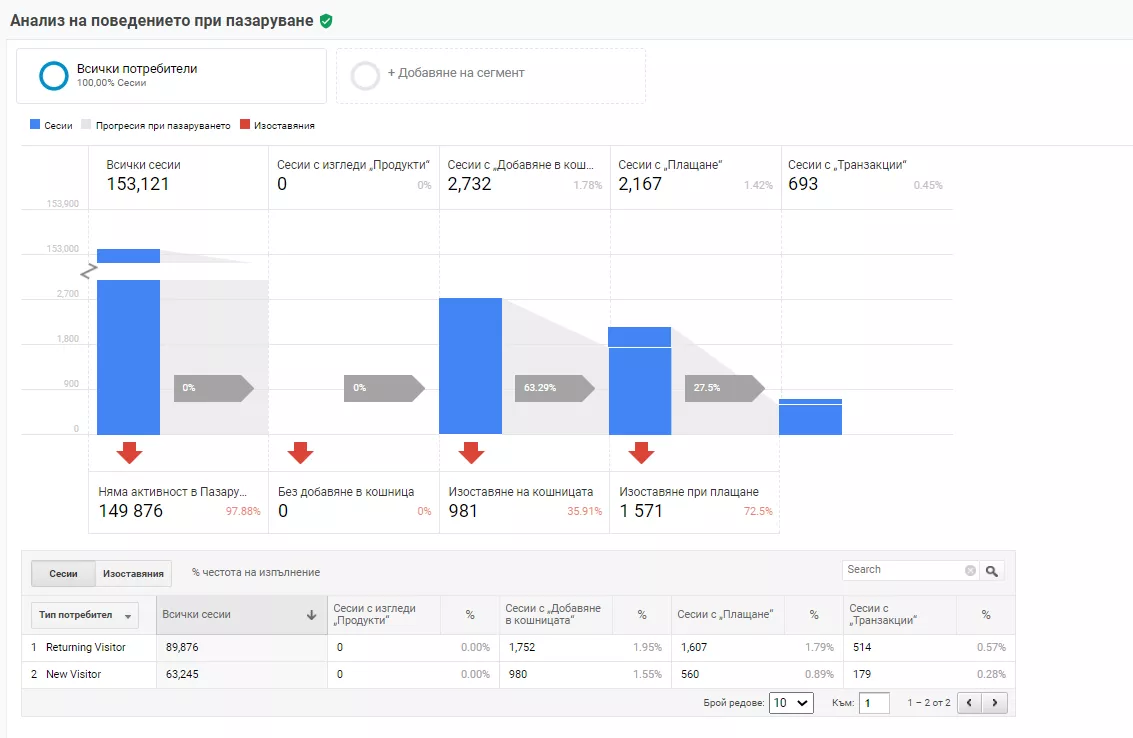Image resolution: width=1133 pixels, height=738 pixels.
Task: Click the Search input field
Action: (903, 570)
